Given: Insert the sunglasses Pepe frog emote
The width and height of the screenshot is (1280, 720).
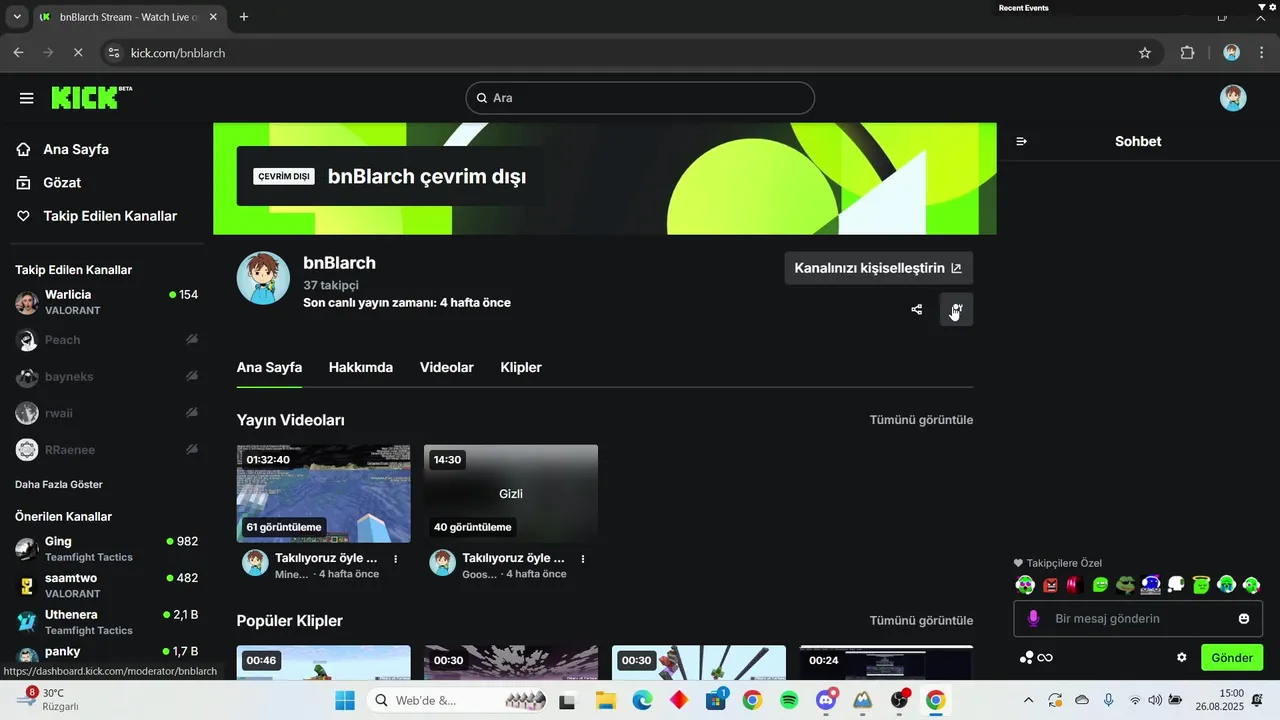Looking at the screenshot, I should point(1126,585).
